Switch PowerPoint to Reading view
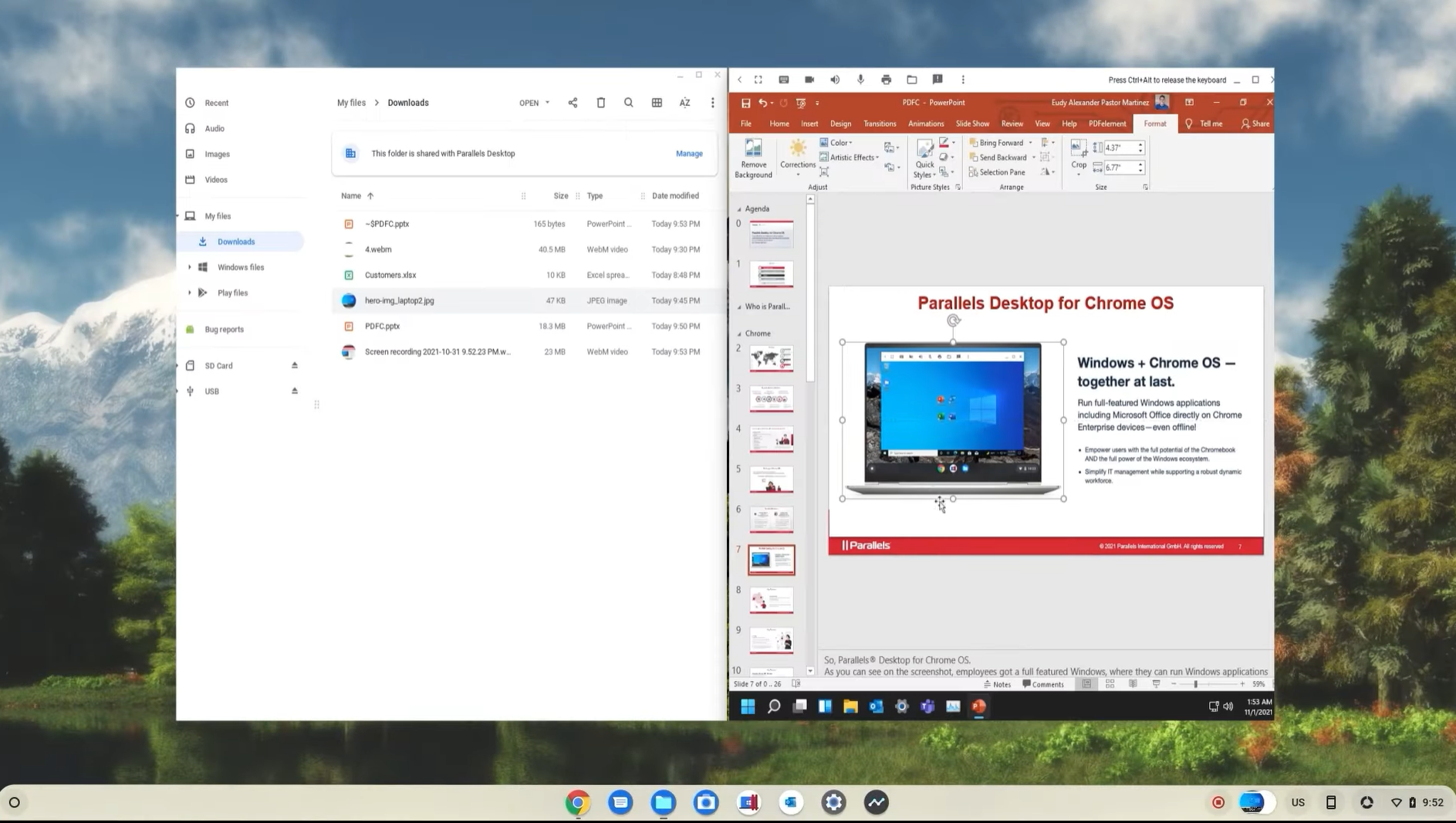This screenshot has width=1456, height=823. [x=1133, y=684]
